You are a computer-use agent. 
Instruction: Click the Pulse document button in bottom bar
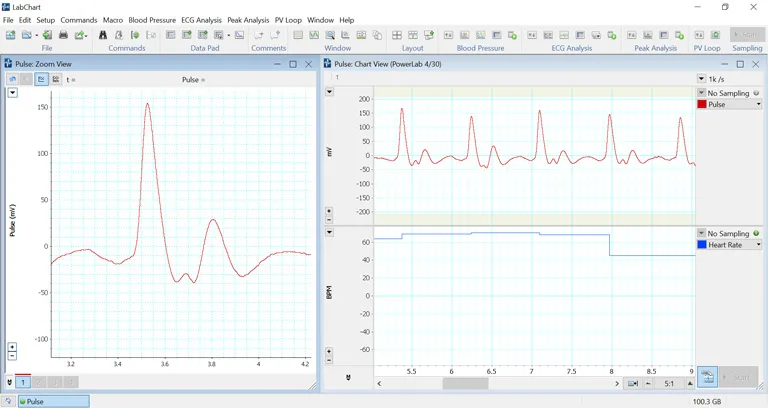click(x=52, y=401)
